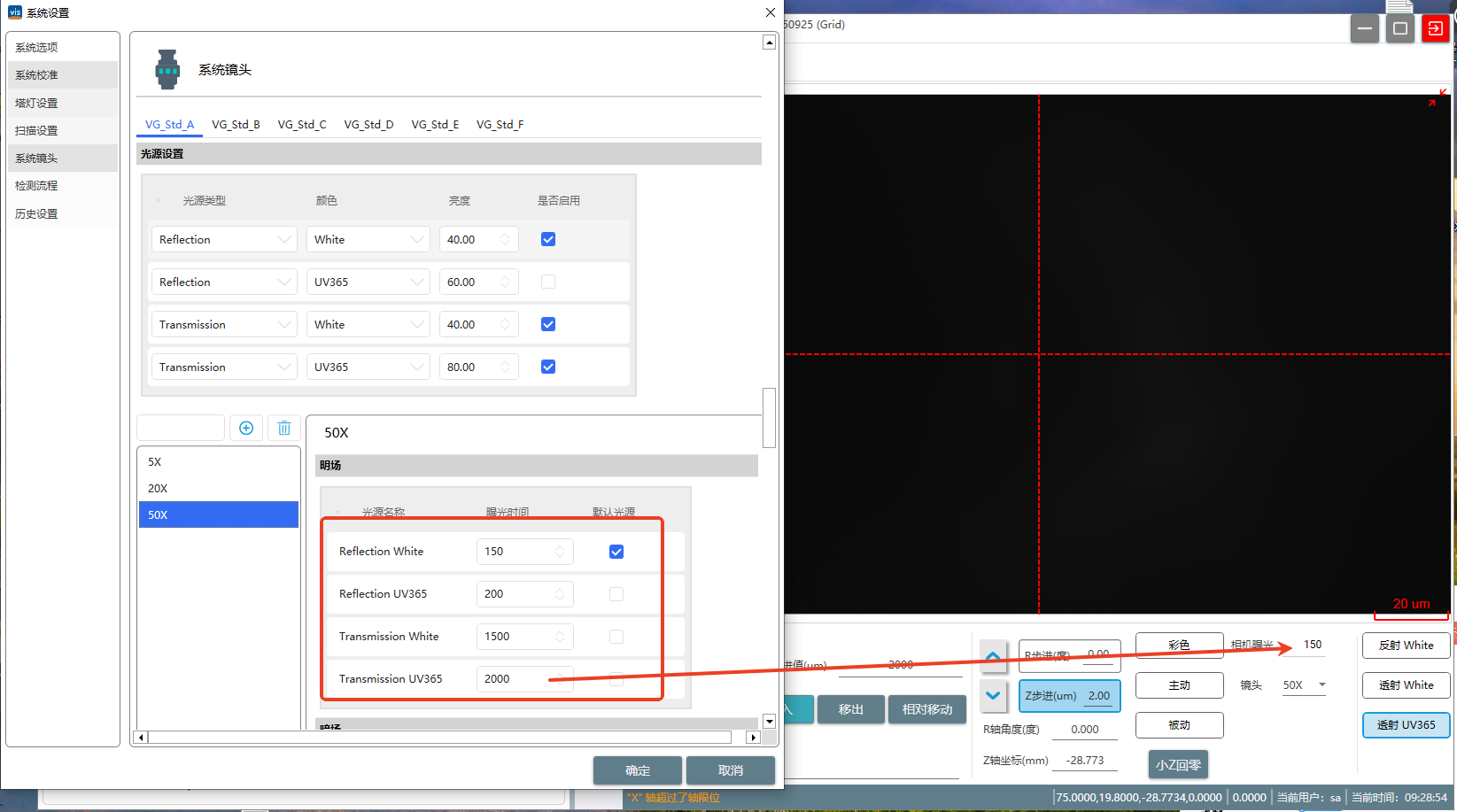
Task: Click the red exit icon at top right
Action: click(x=1435, y=28)
